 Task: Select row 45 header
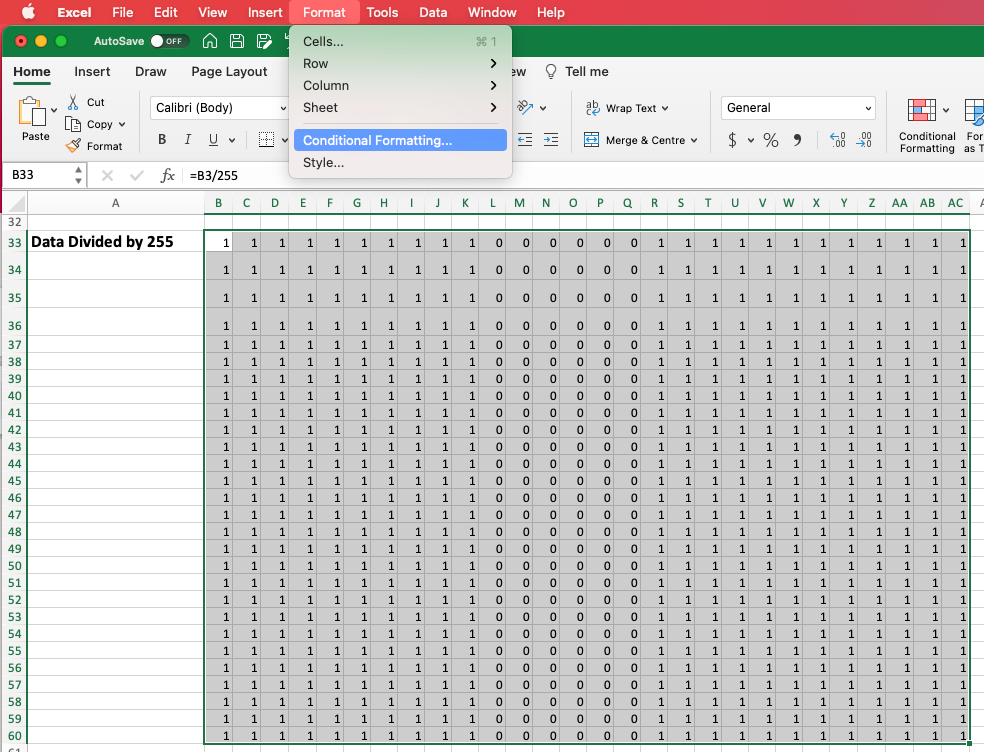click(x=14, y=481)
